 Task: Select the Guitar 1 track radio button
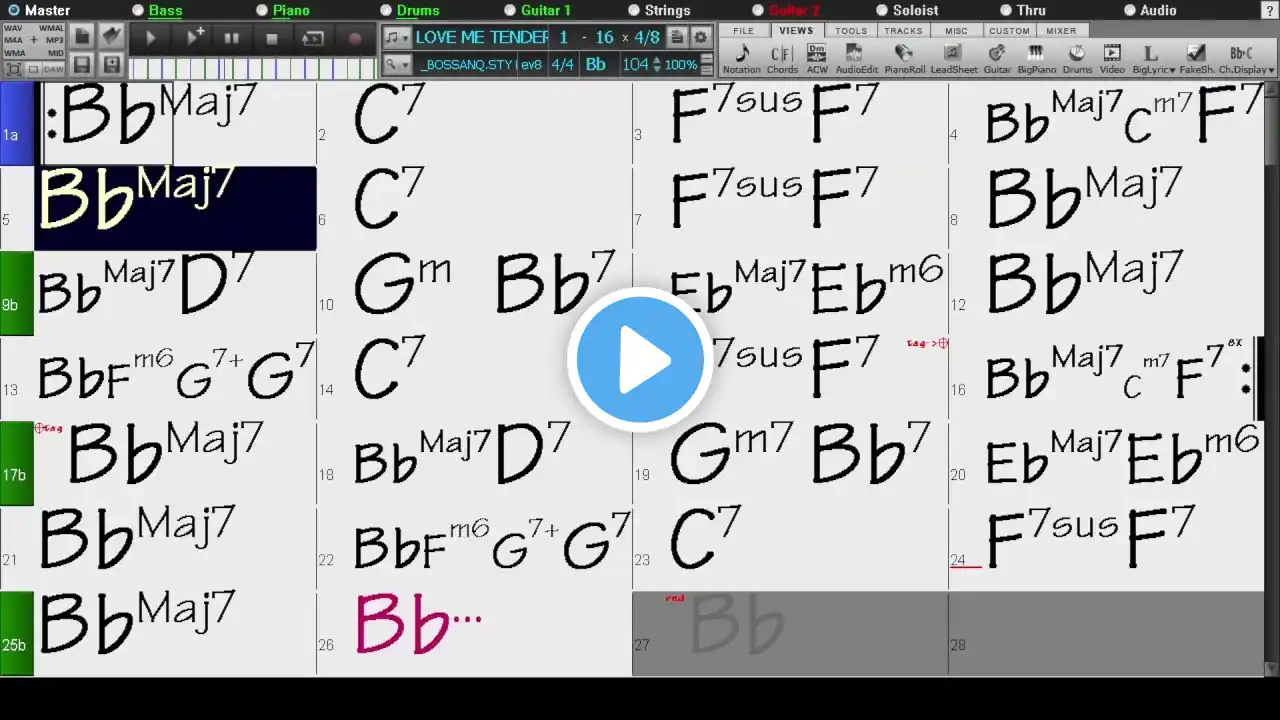tap(510, 10)
